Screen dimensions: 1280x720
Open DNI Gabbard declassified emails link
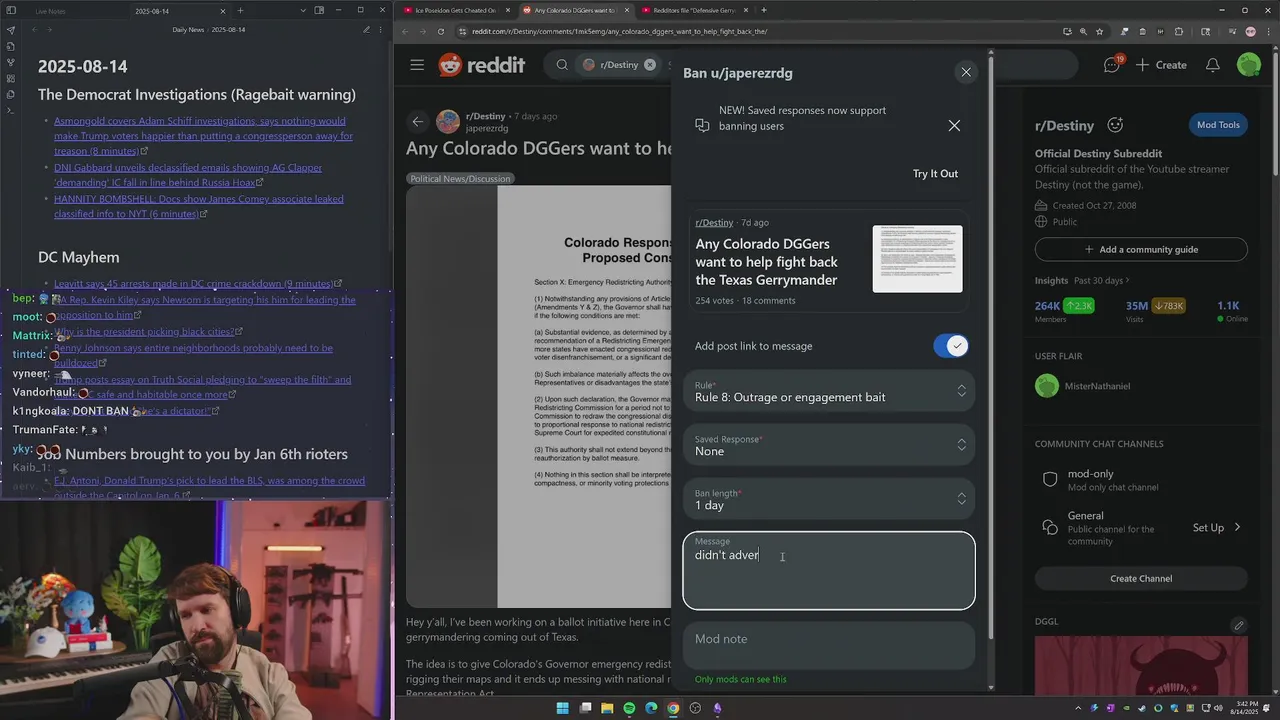pyautogui.click(x=188, y=175)
